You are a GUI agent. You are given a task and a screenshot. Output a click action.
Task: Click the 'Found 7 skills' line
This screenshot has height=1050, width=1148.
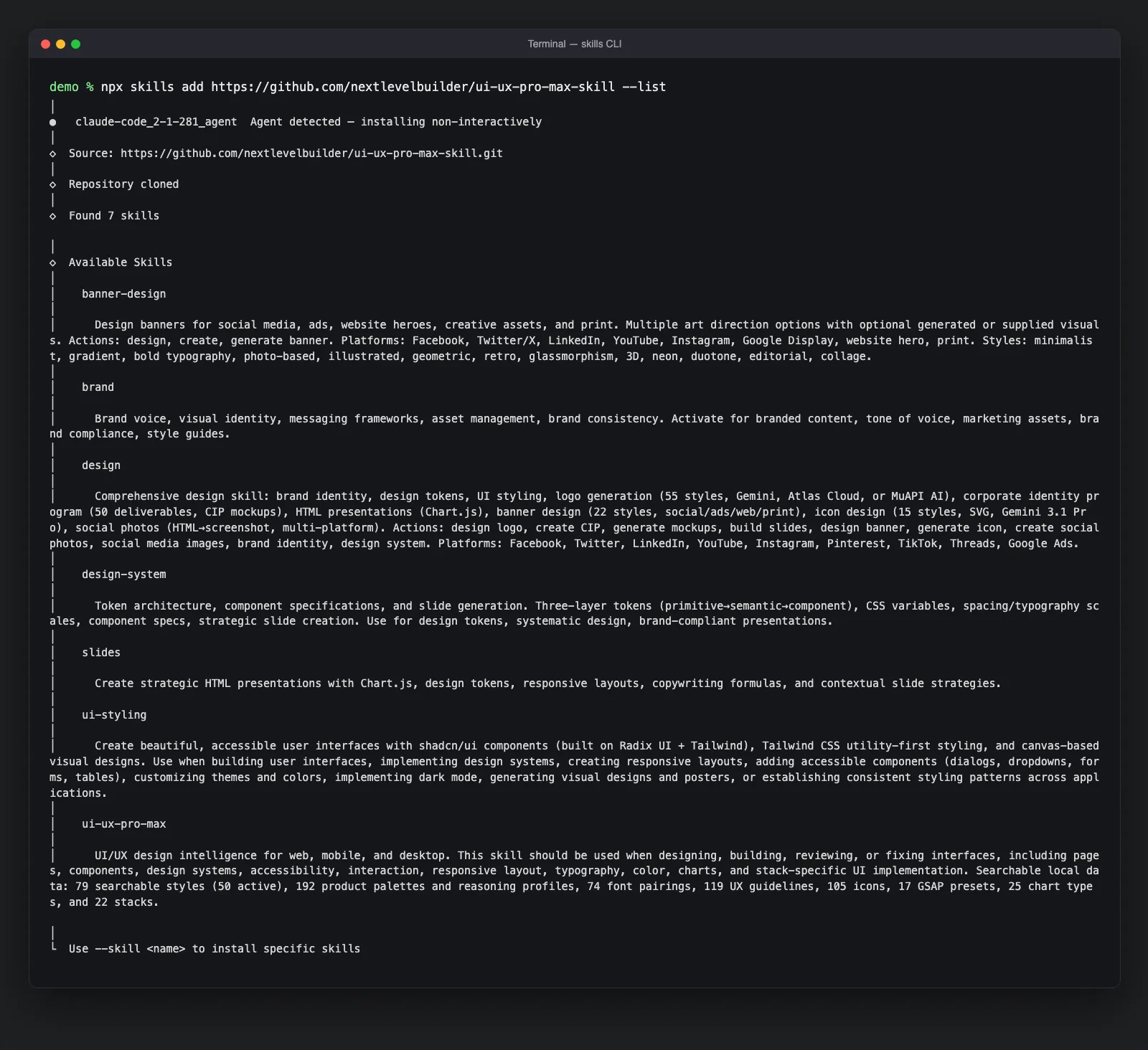[114, 216]
